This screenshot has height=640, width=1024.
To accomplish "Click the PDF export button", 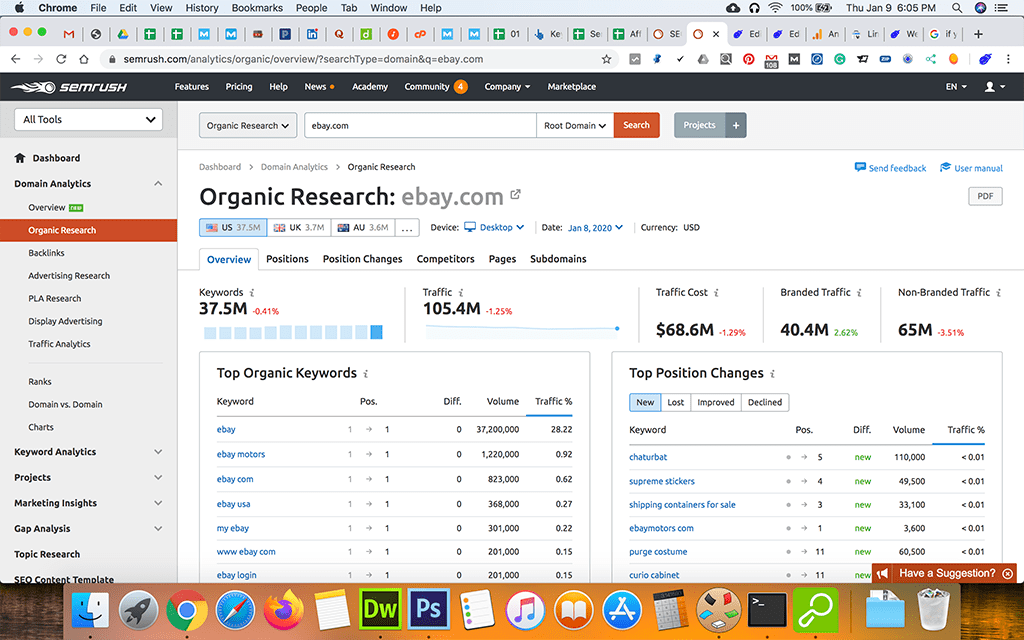I will 985,196.
